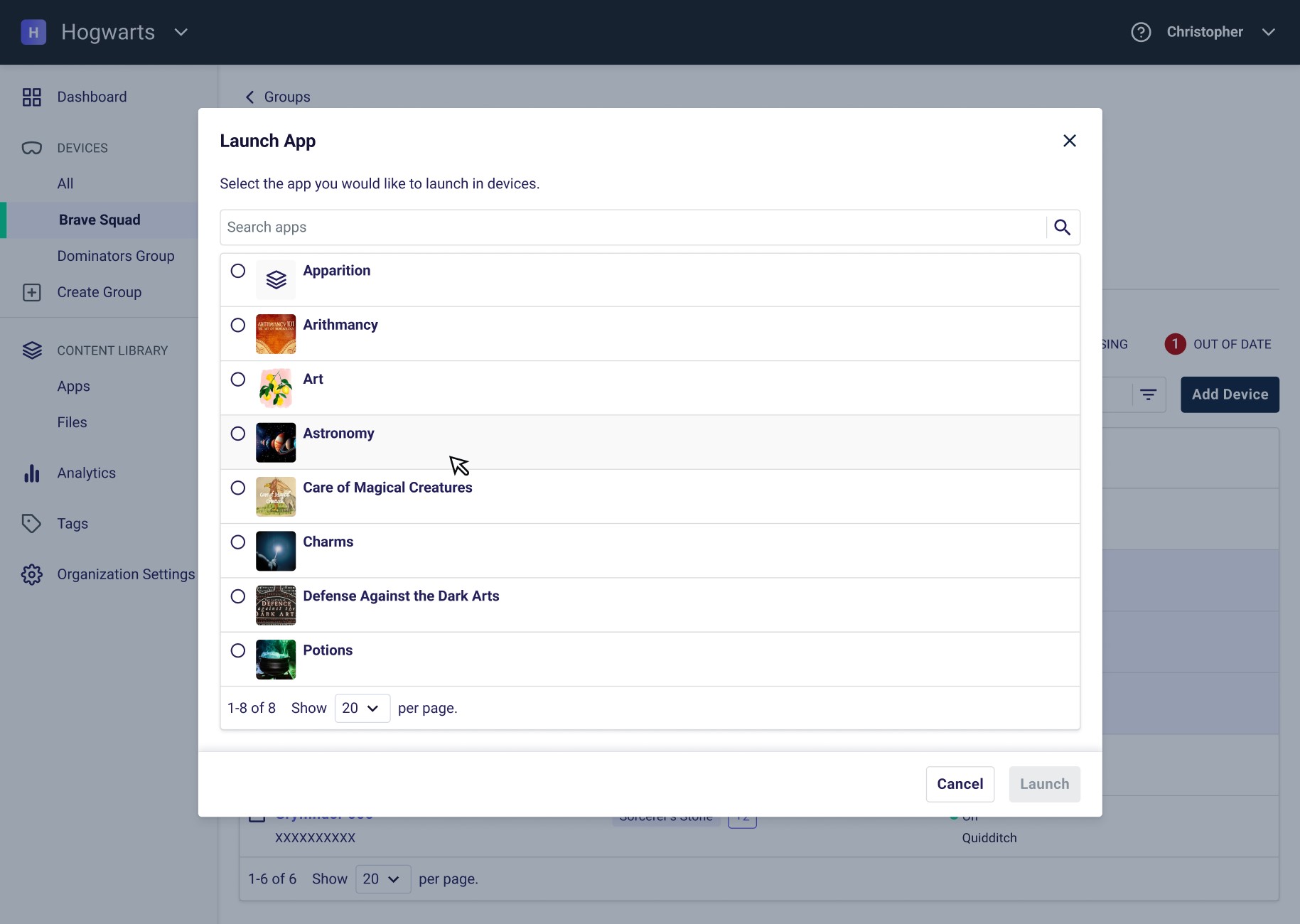The height and width of the screenshot is (924, 1300).
Task: Click the Charms app thumbnail
Action: click(x=276, y=551)
